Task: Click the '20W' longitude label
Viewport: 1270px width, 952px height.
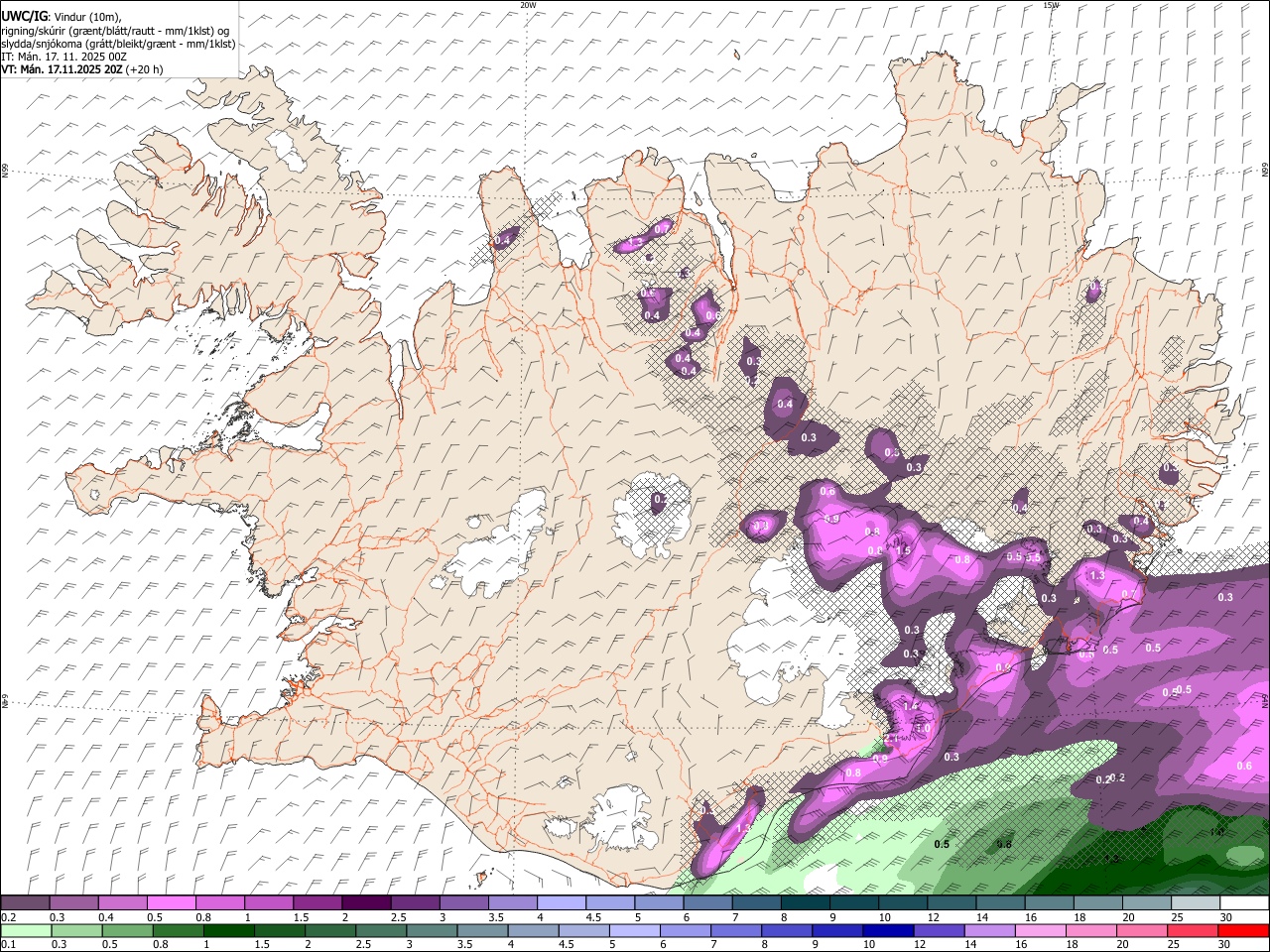Action: [528, 5]
